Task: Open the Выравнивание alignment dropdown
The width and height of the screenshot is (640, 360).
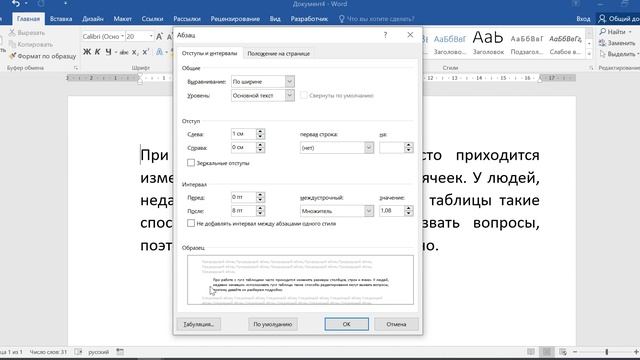Action: (289, 82)
